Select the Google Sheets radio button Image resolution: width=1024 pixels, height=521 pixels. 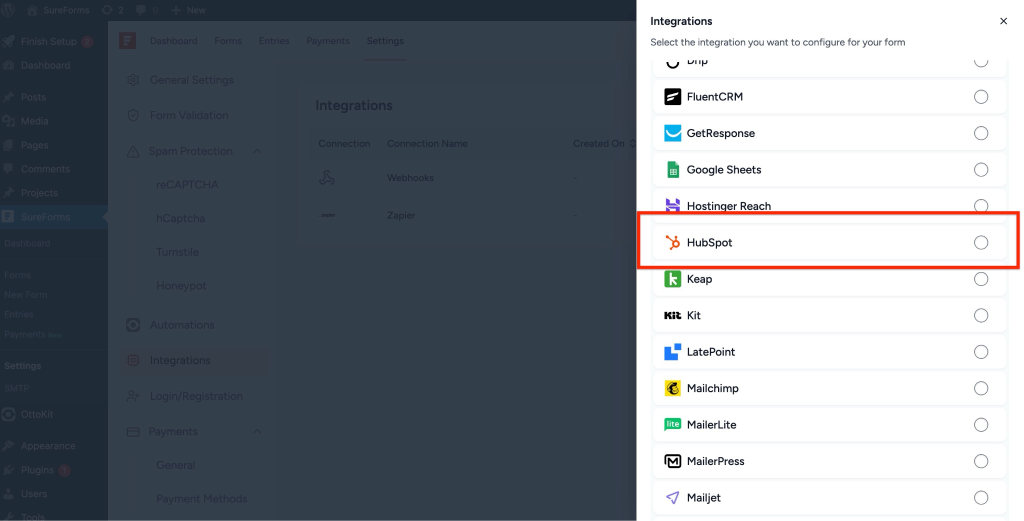[981, 170]
